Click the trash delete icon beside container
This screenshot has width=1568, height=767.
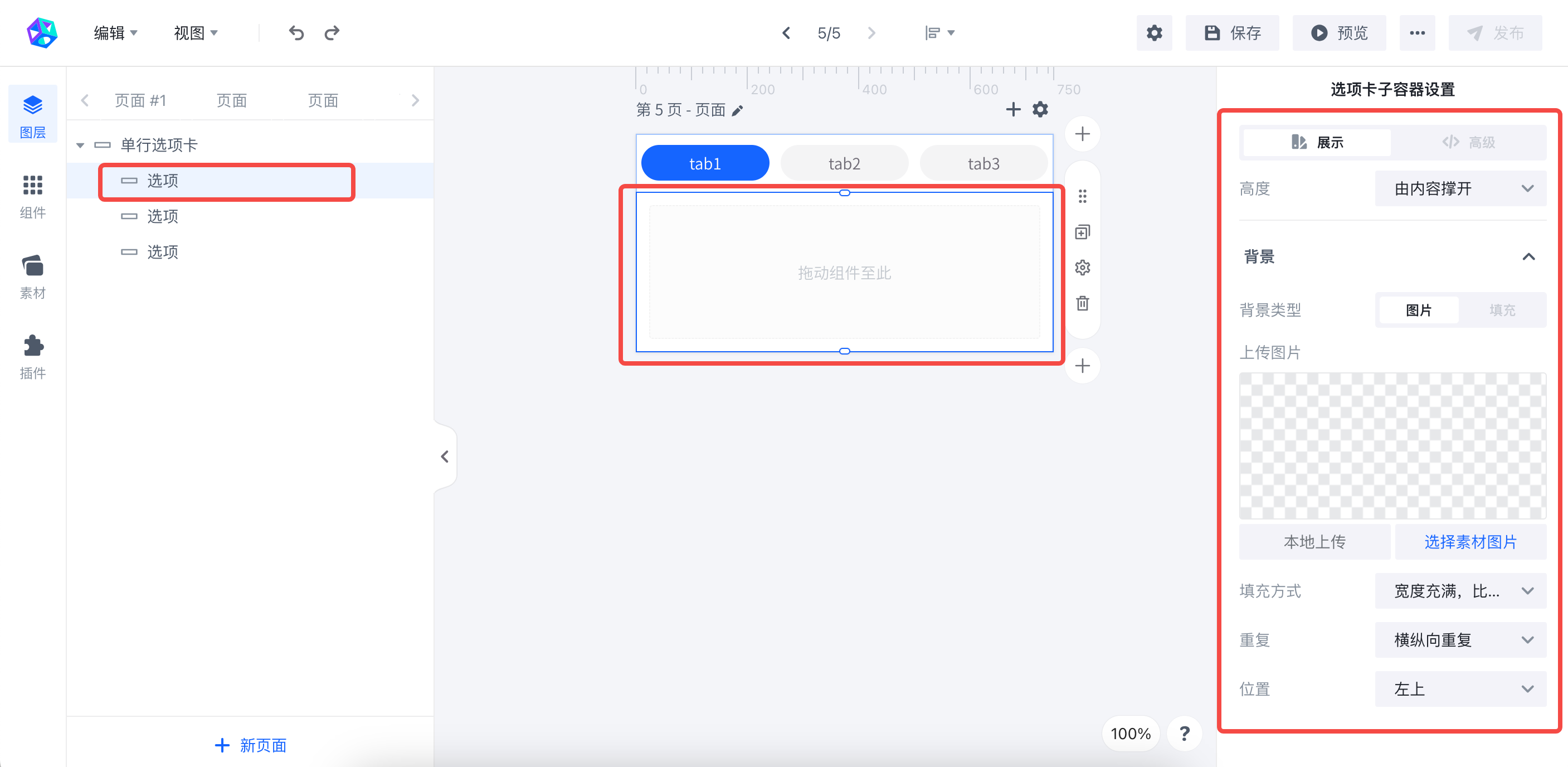1082,303
